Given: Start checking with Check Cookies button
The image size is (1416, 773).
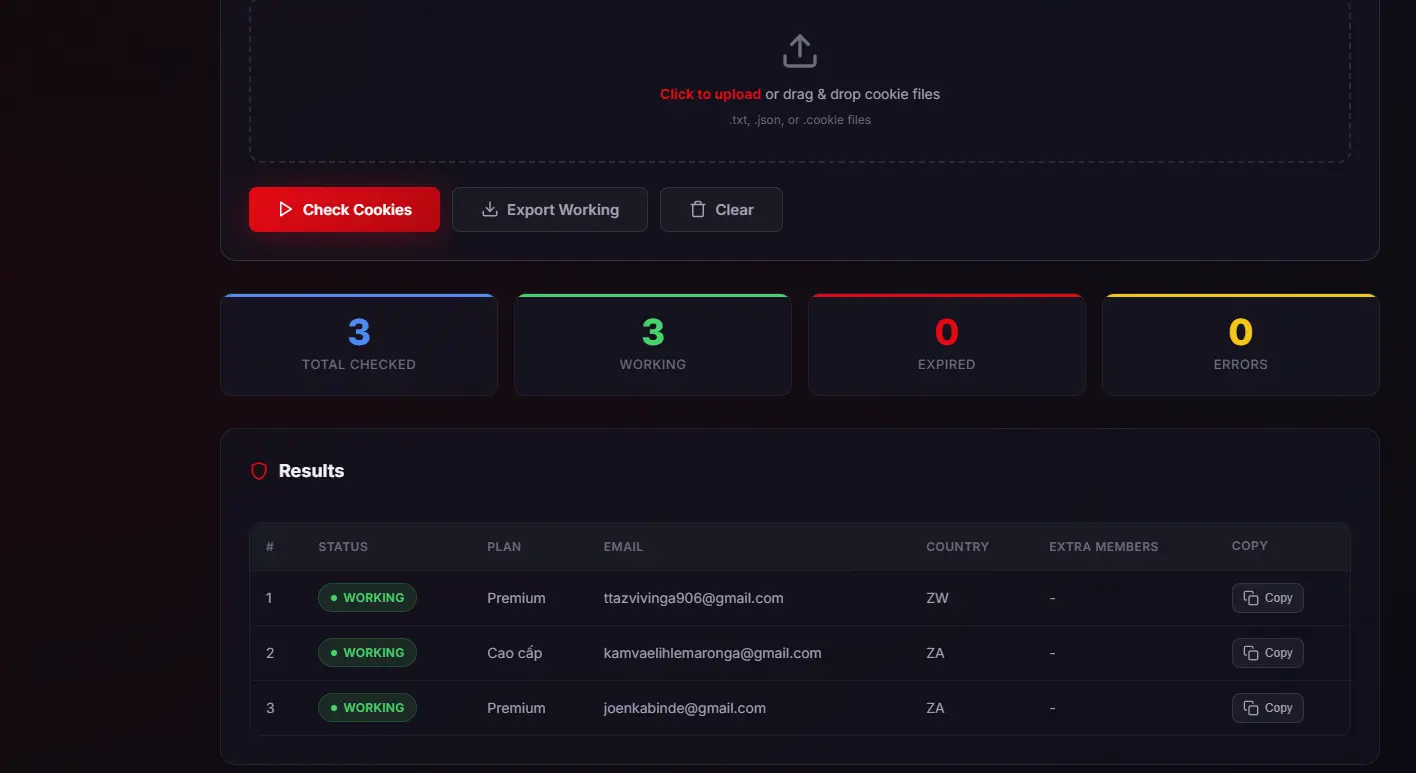Looking at the screenshot, I should (344, 209).
